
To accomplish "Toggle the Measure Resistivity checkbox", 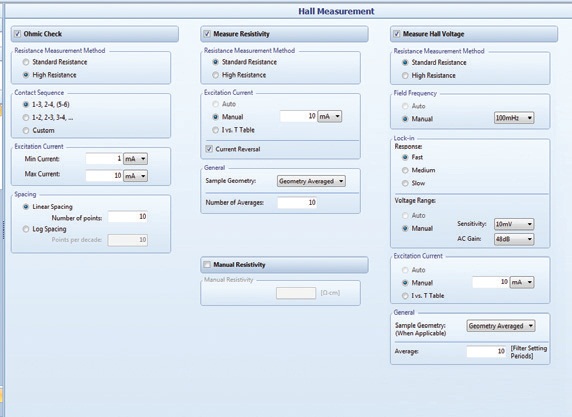I will point(207,34).
